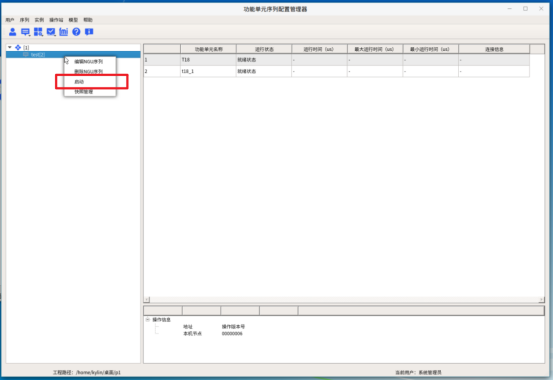
Task: Click the 运行状态 column header
Action: 264,49
